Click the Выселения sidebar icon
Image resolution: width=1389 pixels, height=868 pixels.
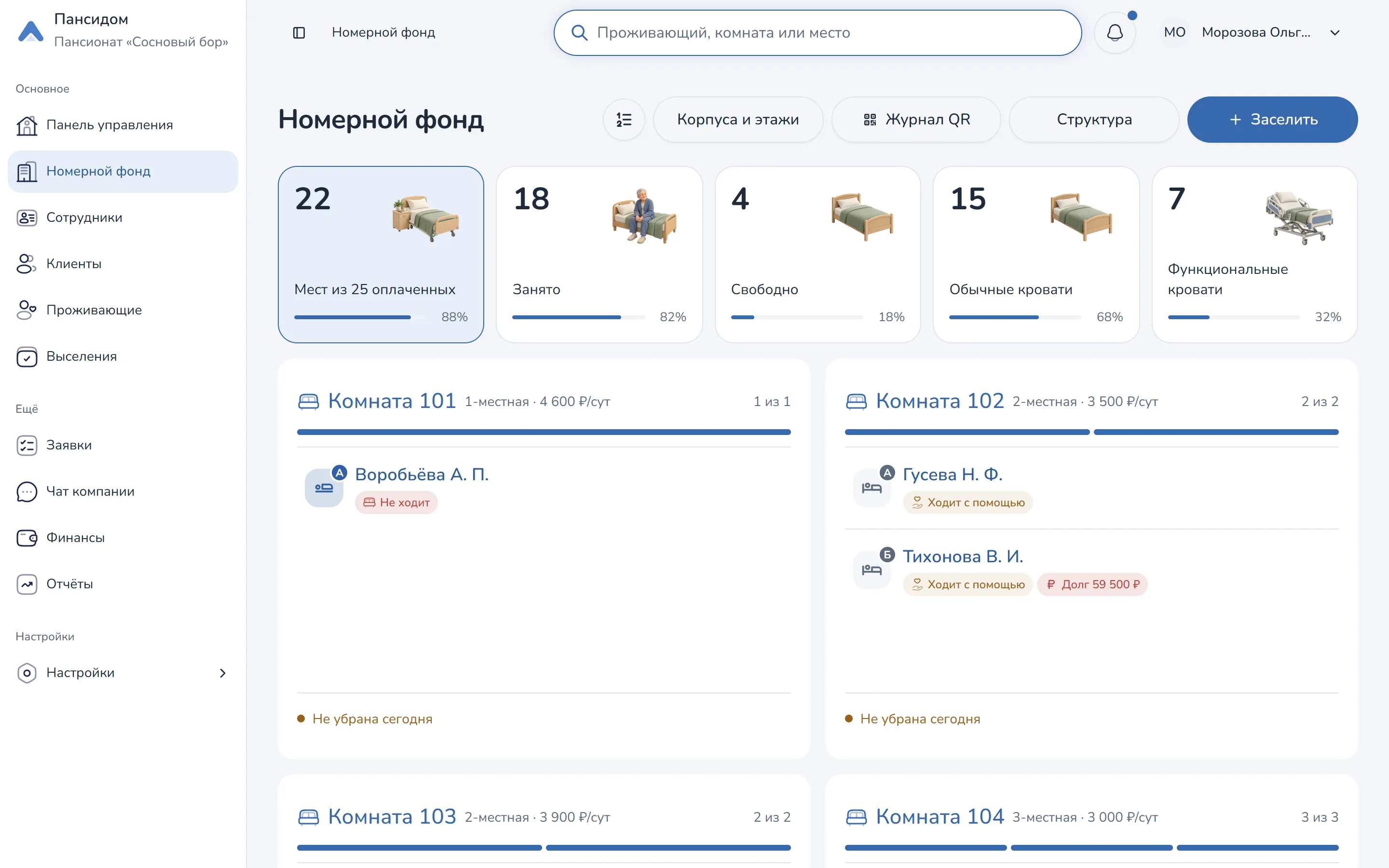27,356
